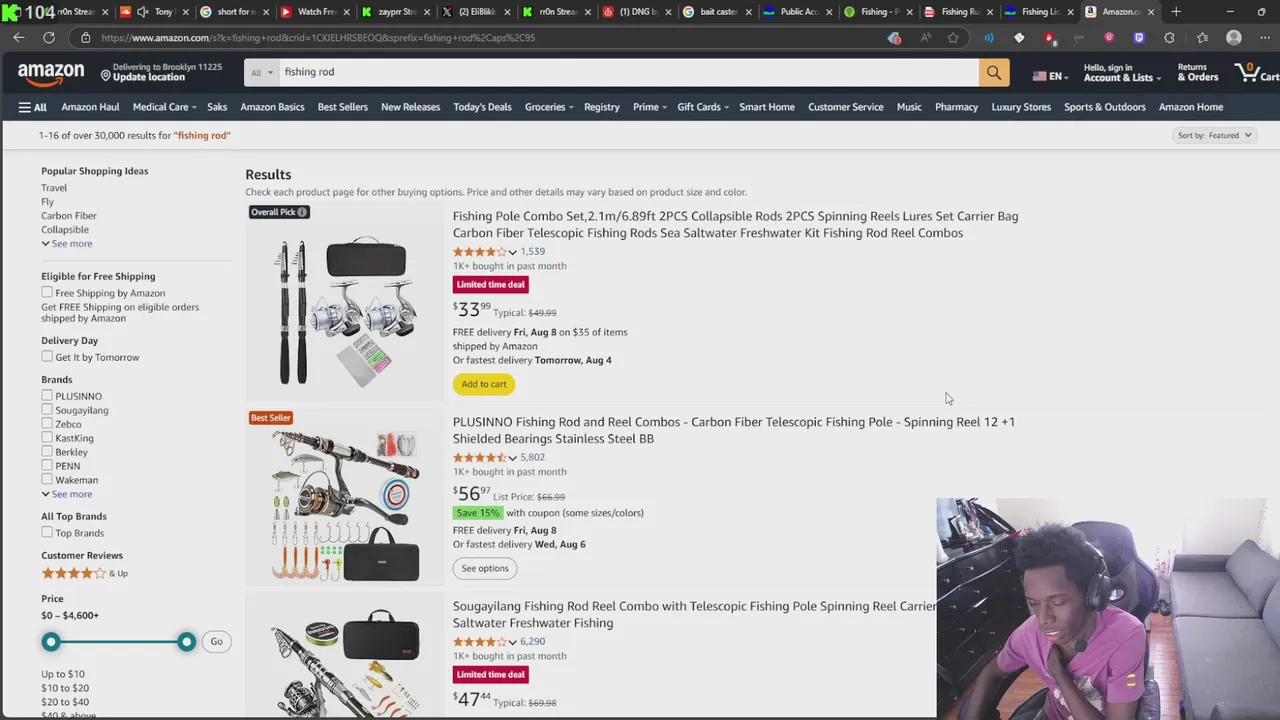Expand See more under Popular Shopping Ideas
This screenshot has width=1280, height=720.
click(x=66, y=243)
